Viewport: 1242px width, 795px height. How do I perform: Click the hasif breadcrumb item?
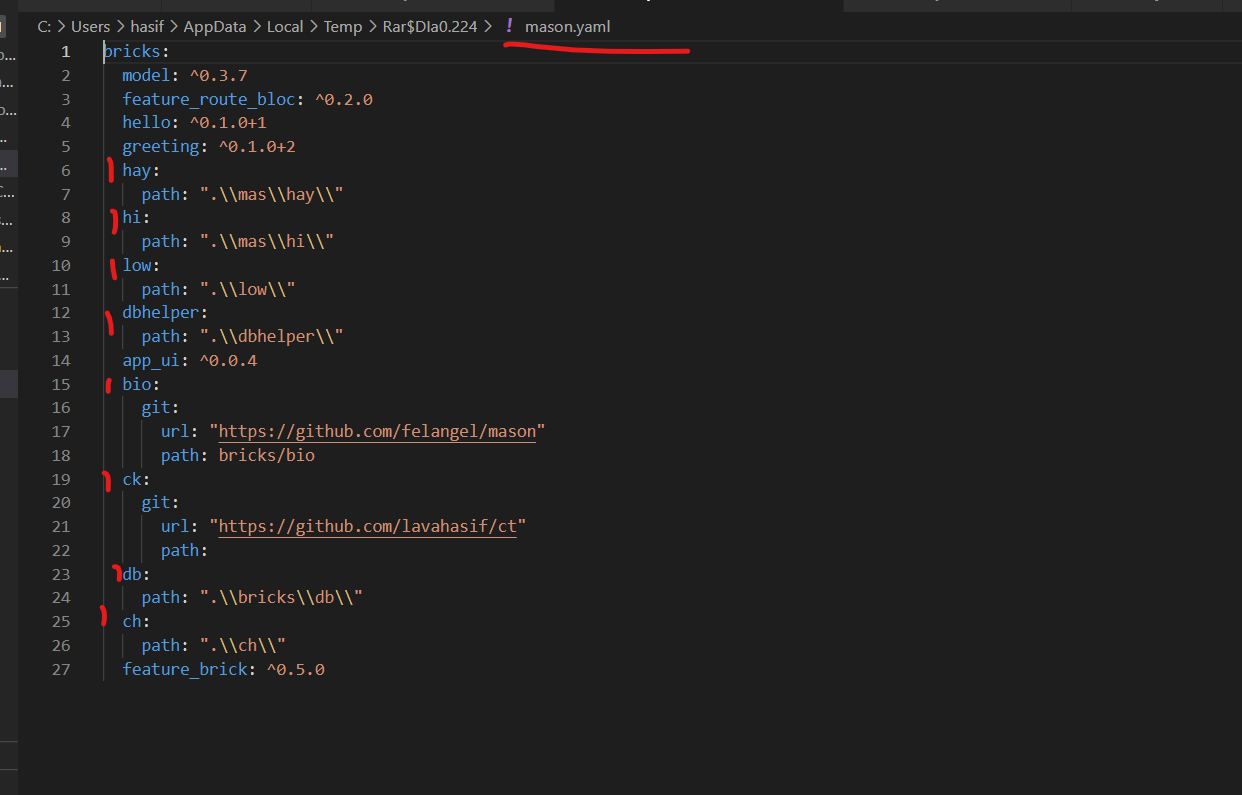point(147,26)
